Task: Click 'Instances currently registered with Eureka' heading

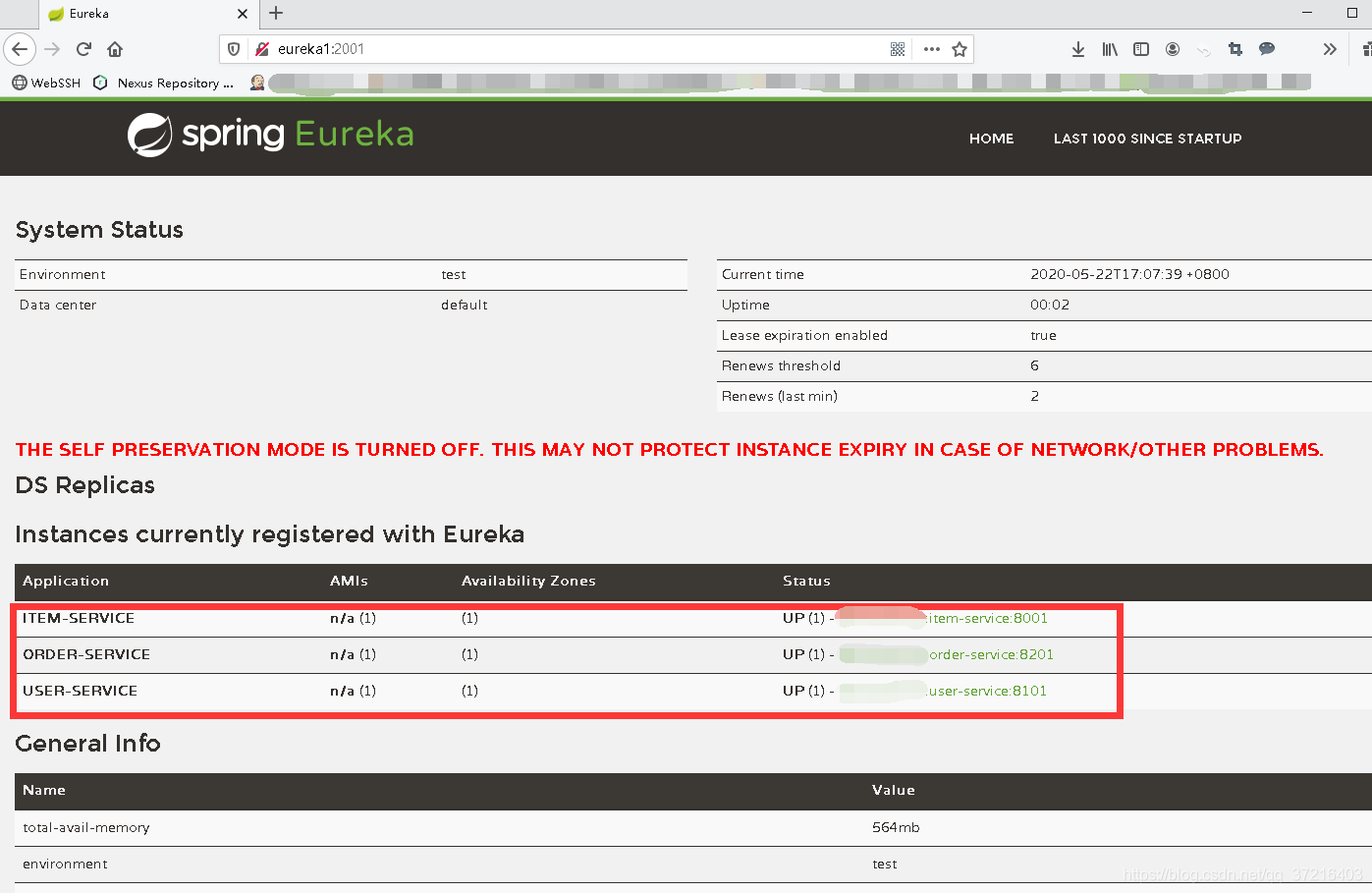Action: [270, 534]
